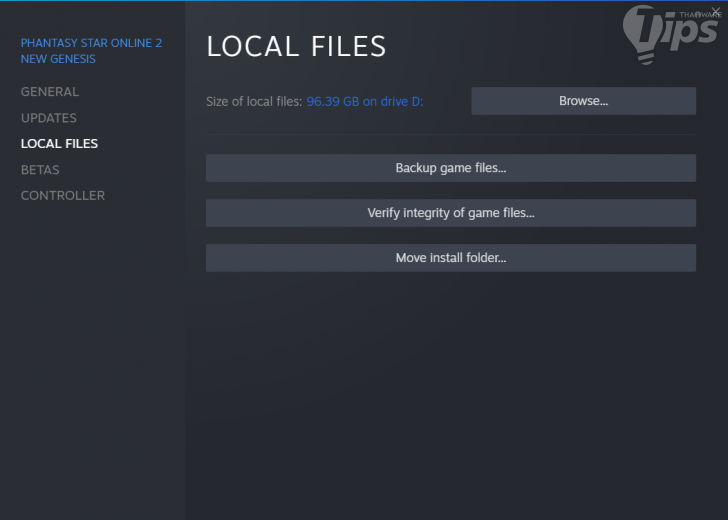728x520 pixels.
Task: Click the large LOCAL FILES page heading
Action: 296,46
